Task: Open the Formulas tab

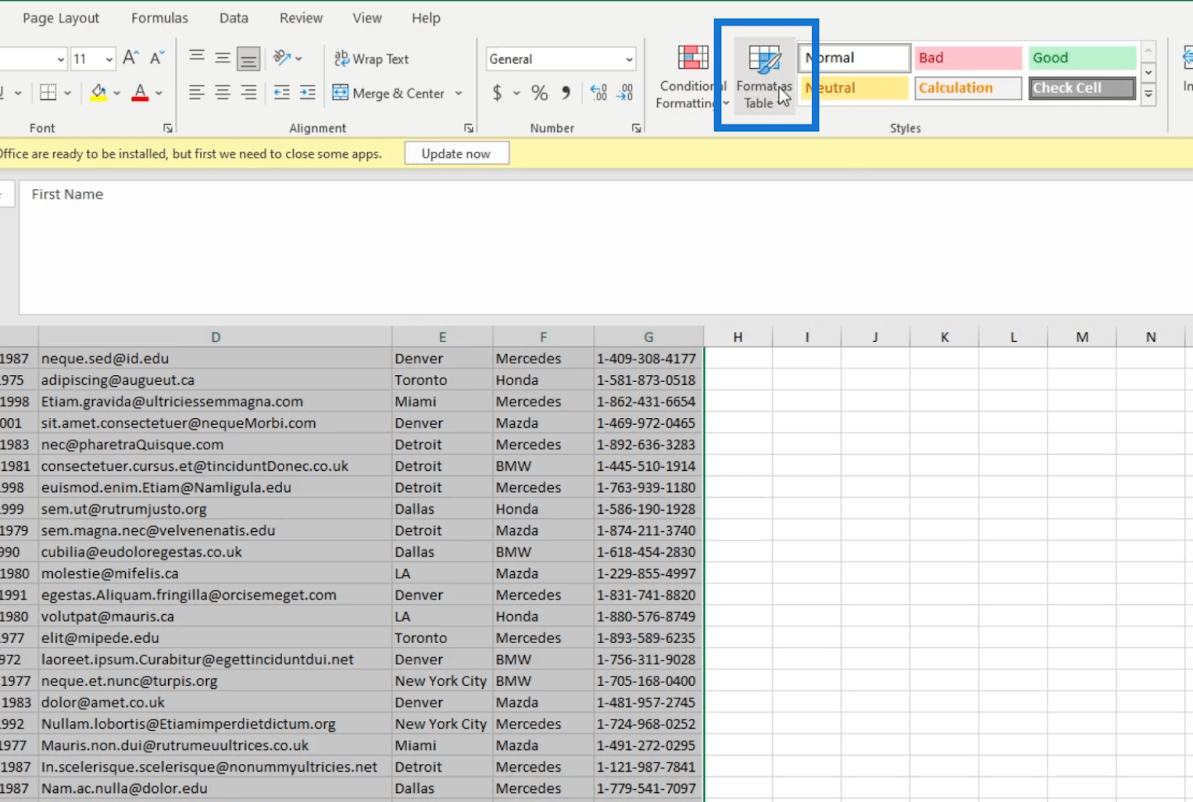Action: click(160, 18)
